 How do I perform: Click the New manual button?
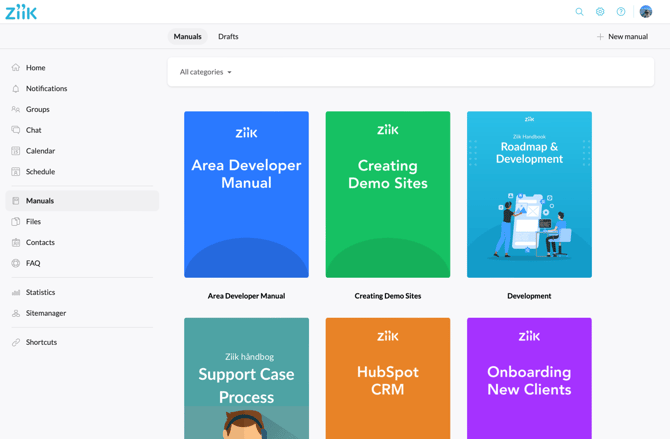pos(622,36)
